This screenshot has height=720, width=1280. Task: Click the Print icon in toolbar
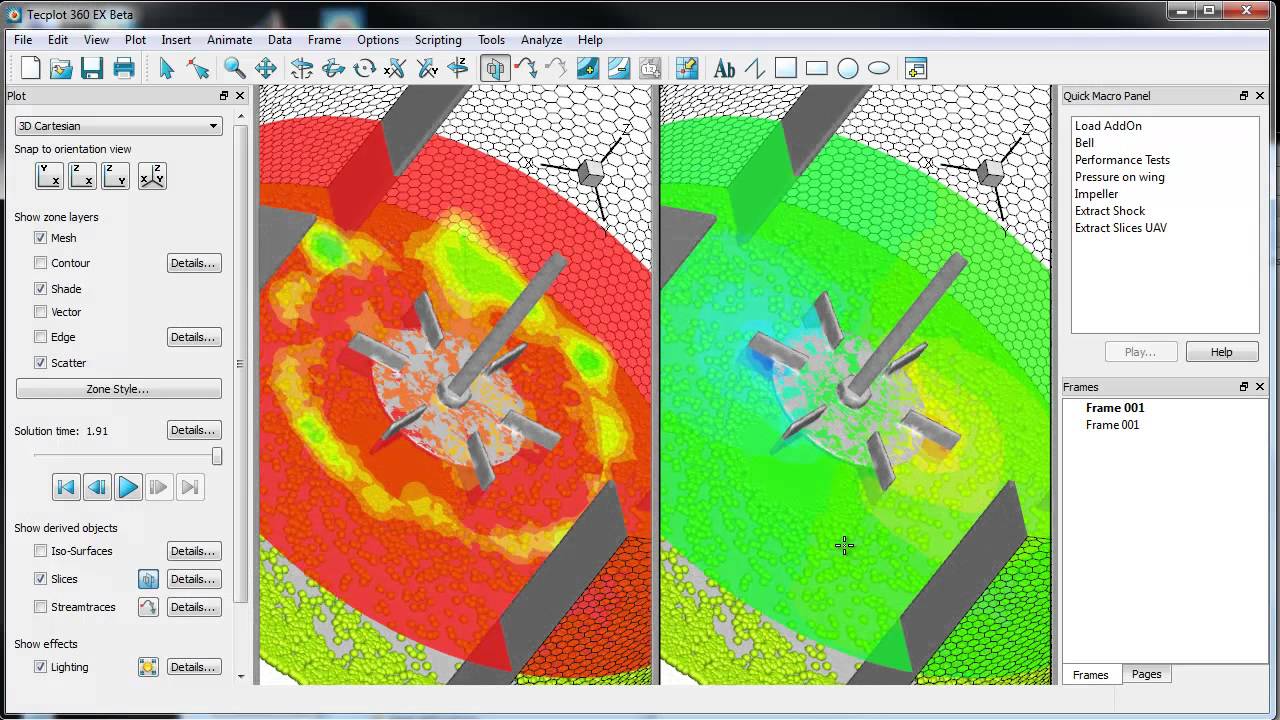click(x=124, y=68)
